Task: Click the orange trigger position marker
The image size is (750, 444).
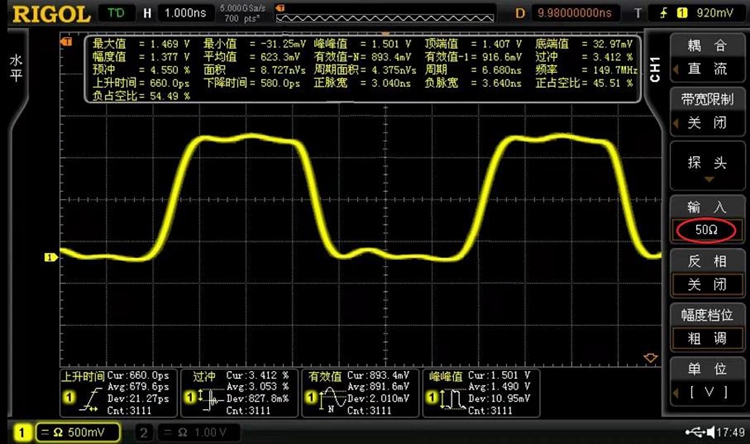Action: point(652,357)
